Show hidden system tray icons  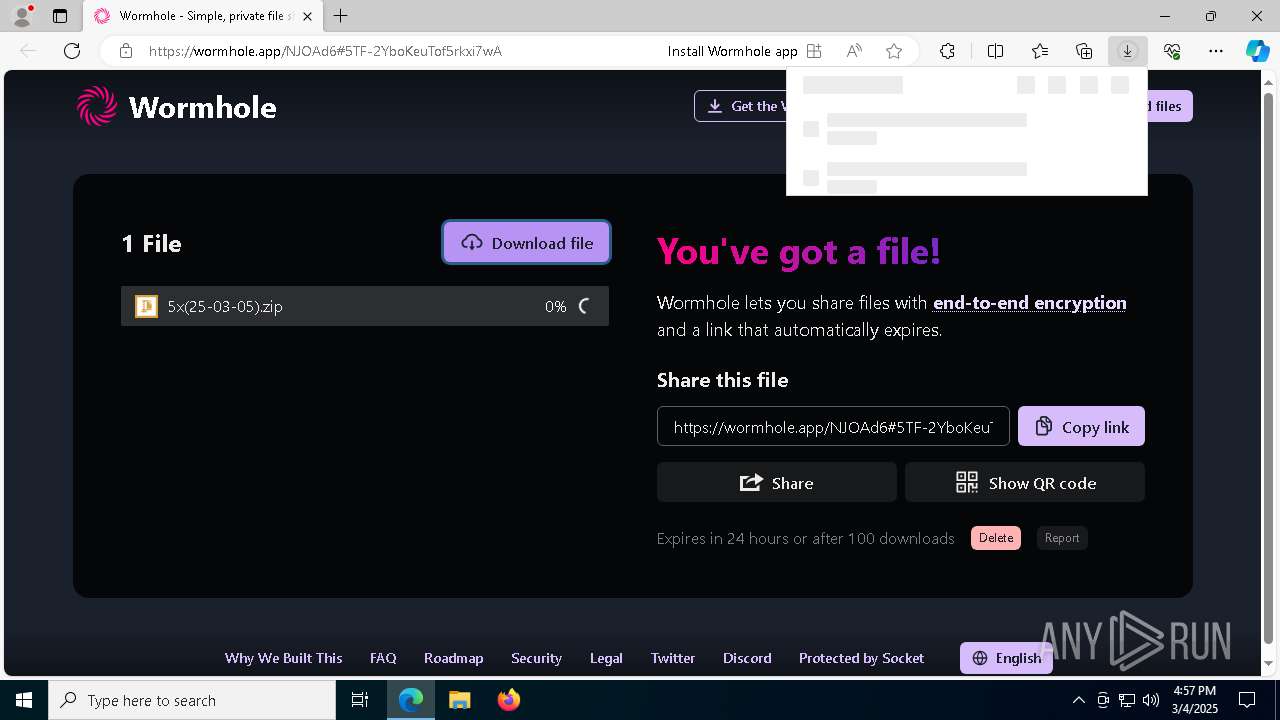tap(1079, 700)
